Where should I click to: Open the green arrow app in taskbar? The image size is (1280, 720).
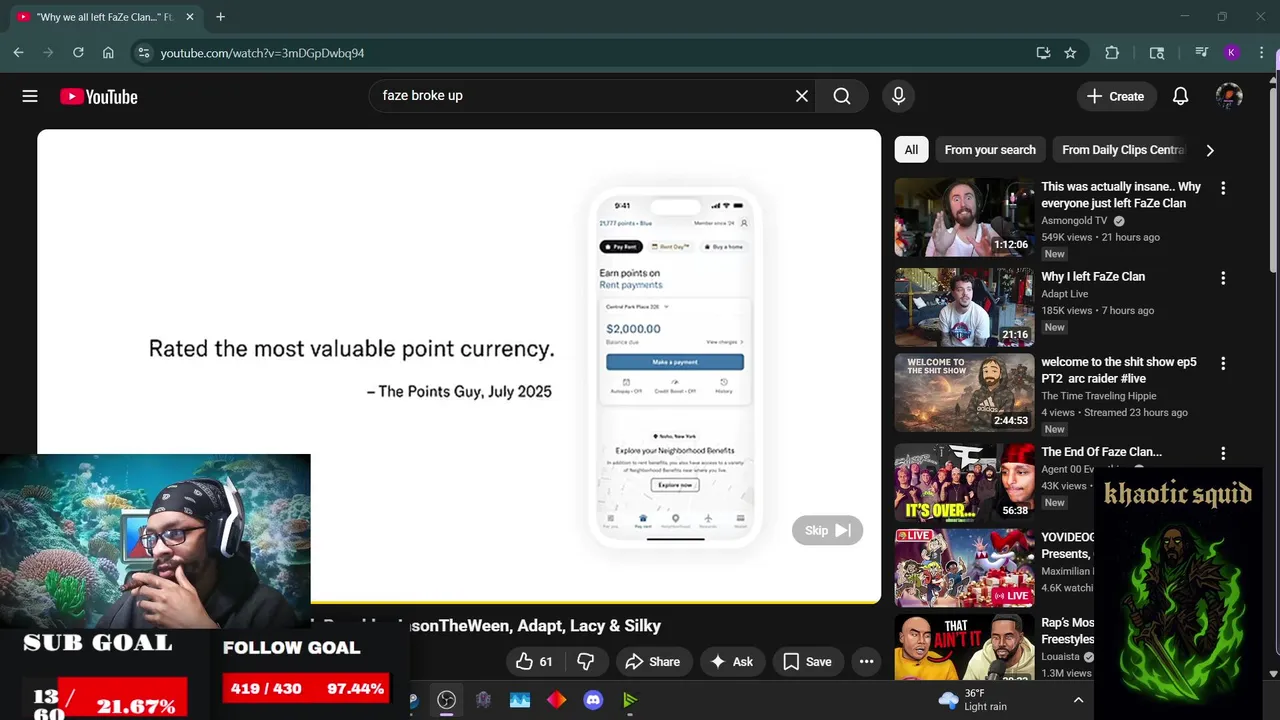tap(630, 700)
